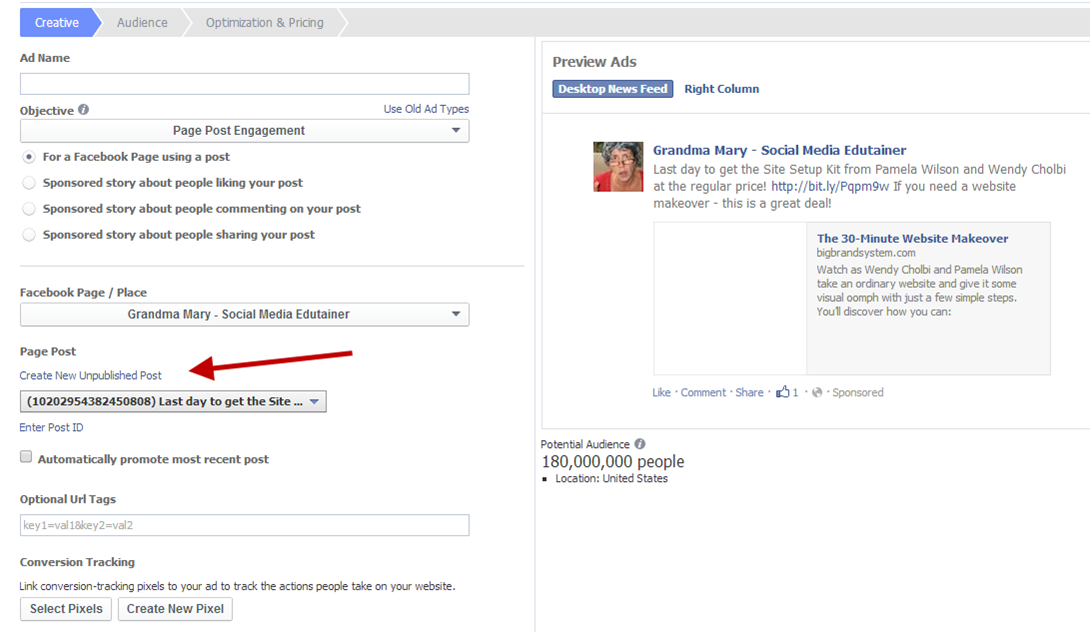Image resolution: width=1090 pixels, height=632 pixels.
Task: Open the bit.ly link in ad text
Action: tap(830, 186)
